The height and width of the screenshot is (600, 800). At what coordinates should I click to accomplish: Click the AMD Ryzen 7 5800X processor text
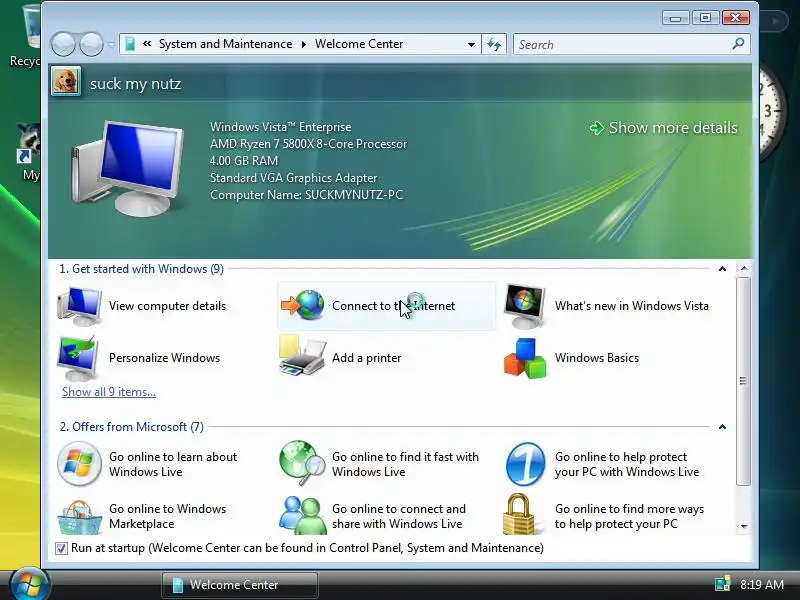pos(308,144)
